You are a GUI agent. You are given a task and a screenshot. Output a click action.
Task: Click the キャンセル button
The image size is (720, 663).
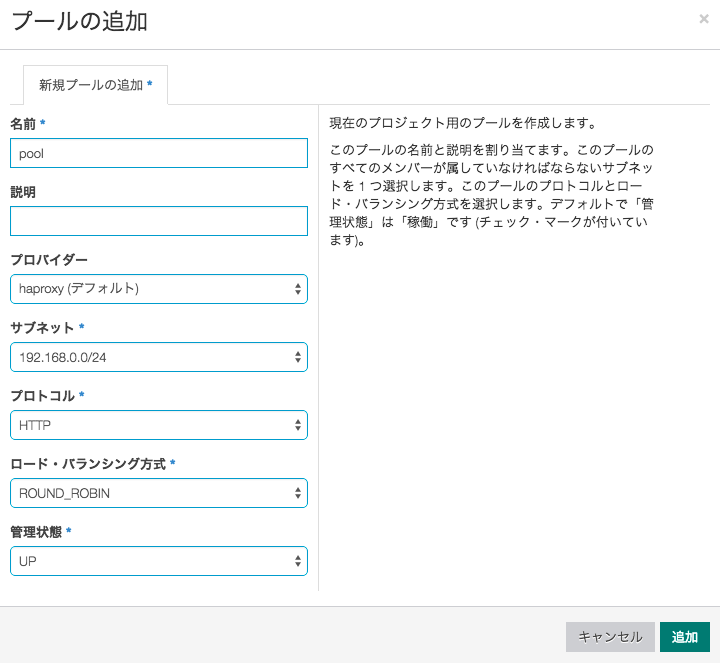pyautogui.click(x=610, y=637)
